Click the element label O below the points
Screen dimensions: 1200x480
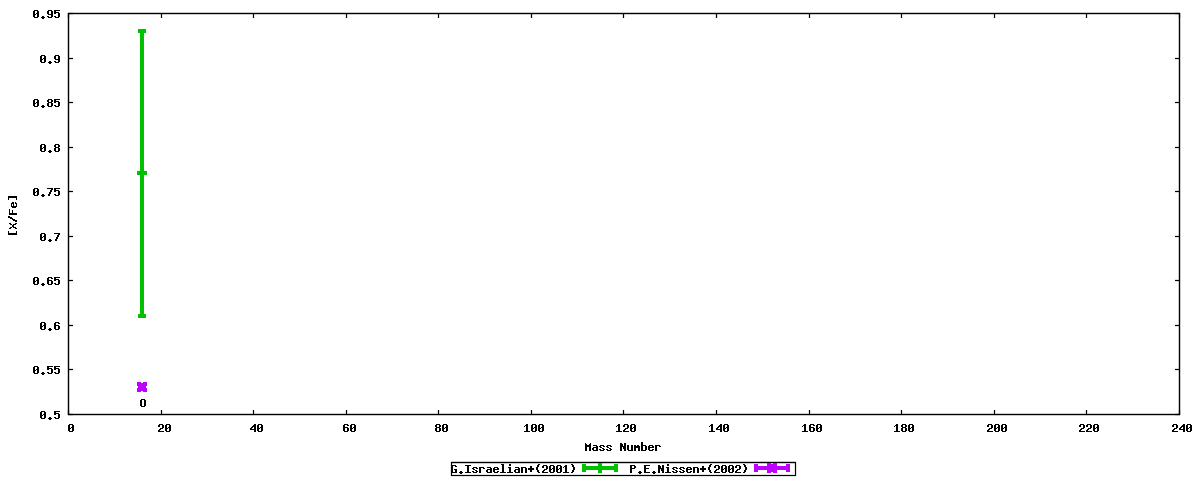[x=142, y=403]
